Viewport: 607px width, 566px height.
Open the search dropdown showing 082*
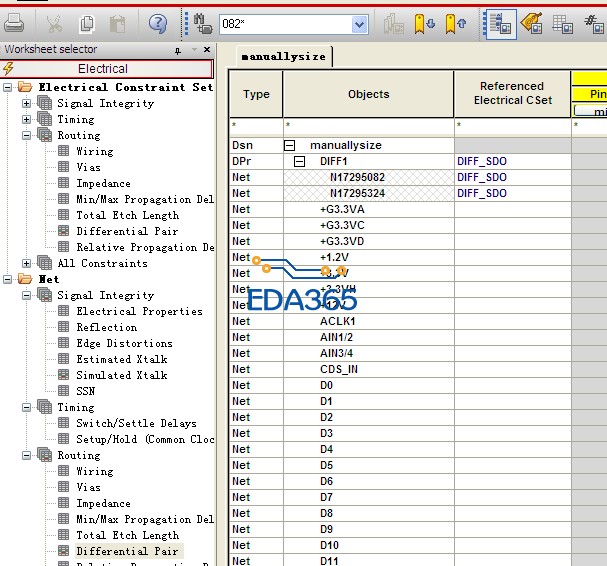tap(359, 24)
